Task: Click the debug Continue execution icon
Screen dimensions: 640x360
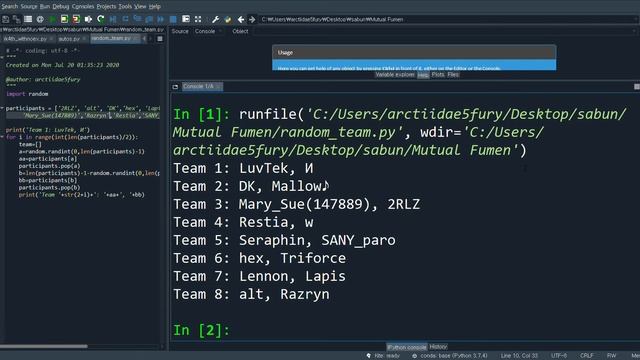Action: coord(161,19)
